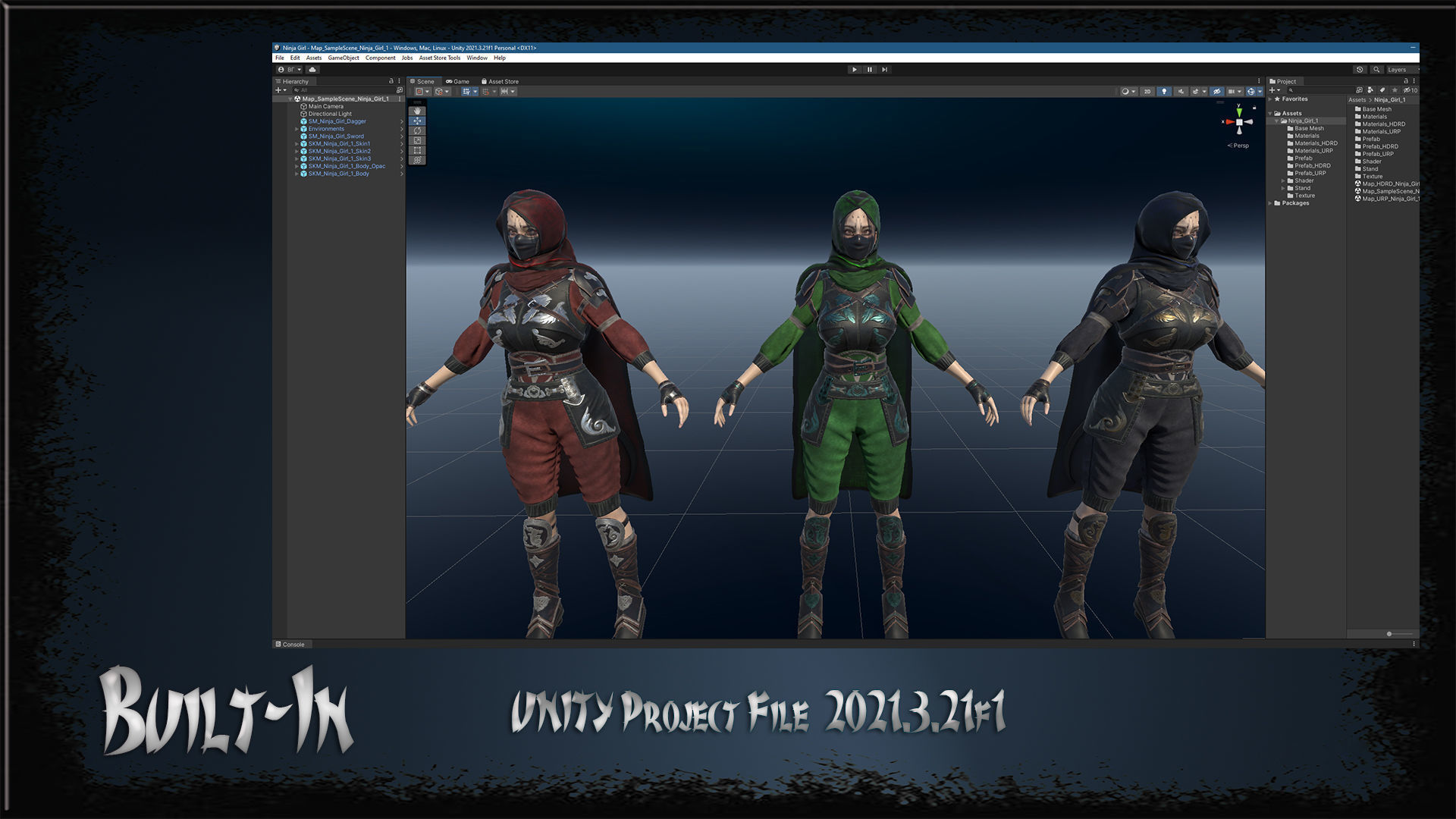Viewport: 1456px width, 819px height.
Task: Open the scene row three-dot options
Action: click(x=400, y=99)
